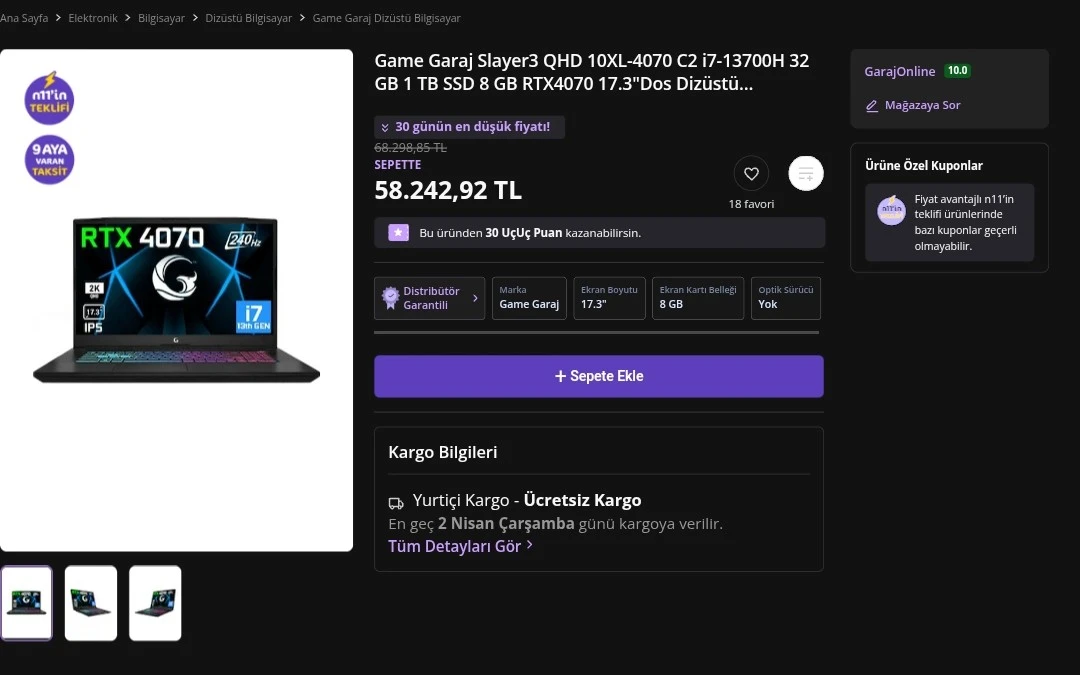Click the Ekran Boyutu 17.3" attribute box
The width and height of the screenshot is (1080, 675).
pos(609,298)
